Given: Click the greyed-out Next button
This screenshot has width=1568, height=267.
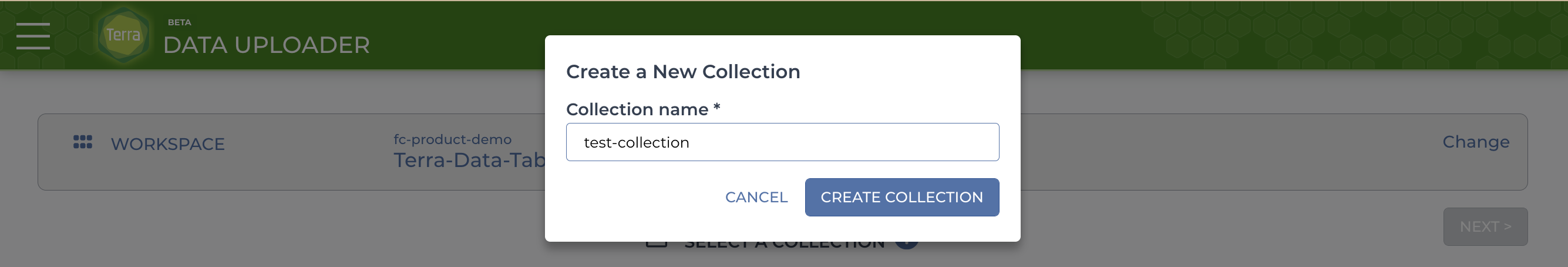Looking at the screenshot, I should [x=1485, y=227].
